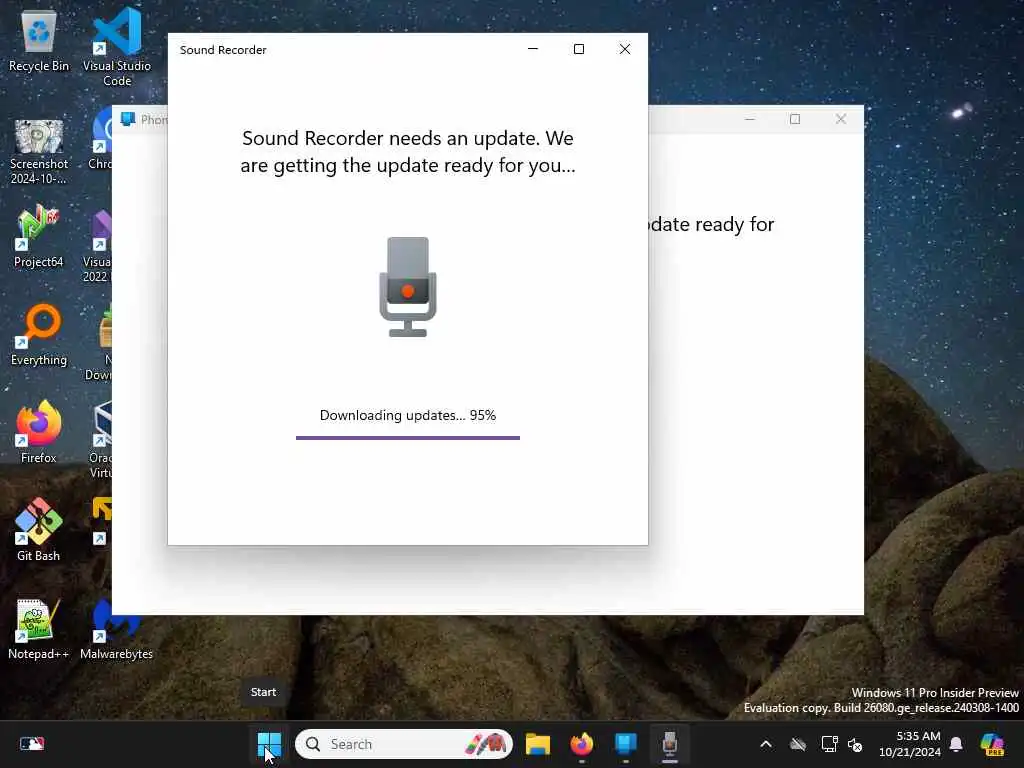
Task: Click the Sound Recorder title text
Action: (223, 50)
